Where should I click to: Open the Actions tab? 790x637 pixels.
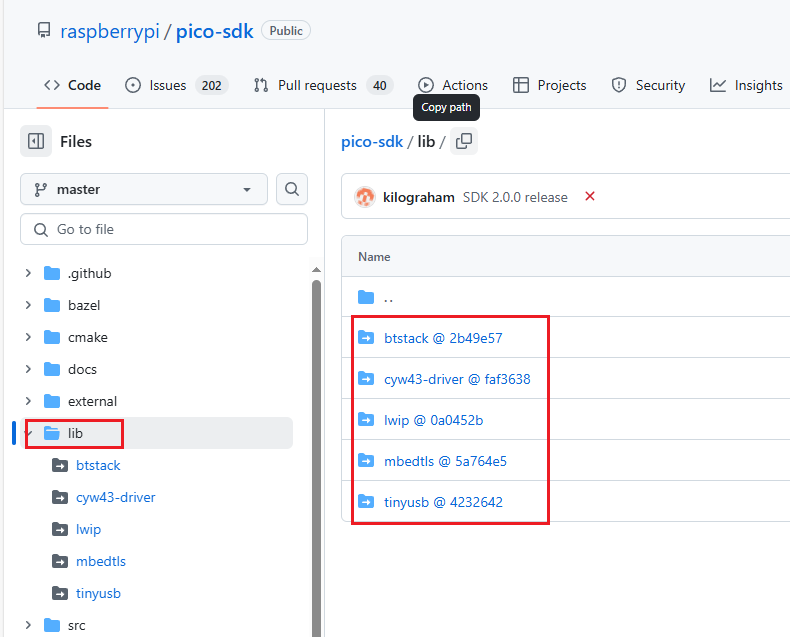[x=453, y=85]
